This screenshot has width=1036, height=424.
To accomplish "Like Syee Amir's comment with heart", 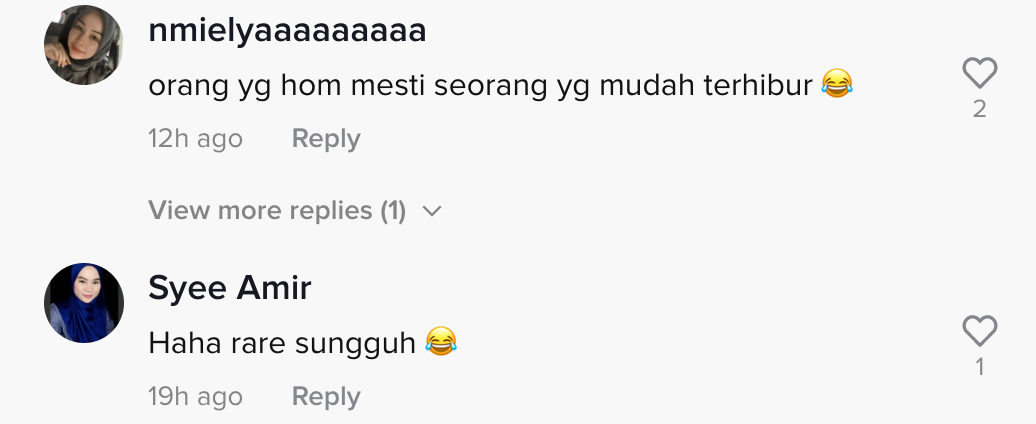I will [x=979, y=331].
